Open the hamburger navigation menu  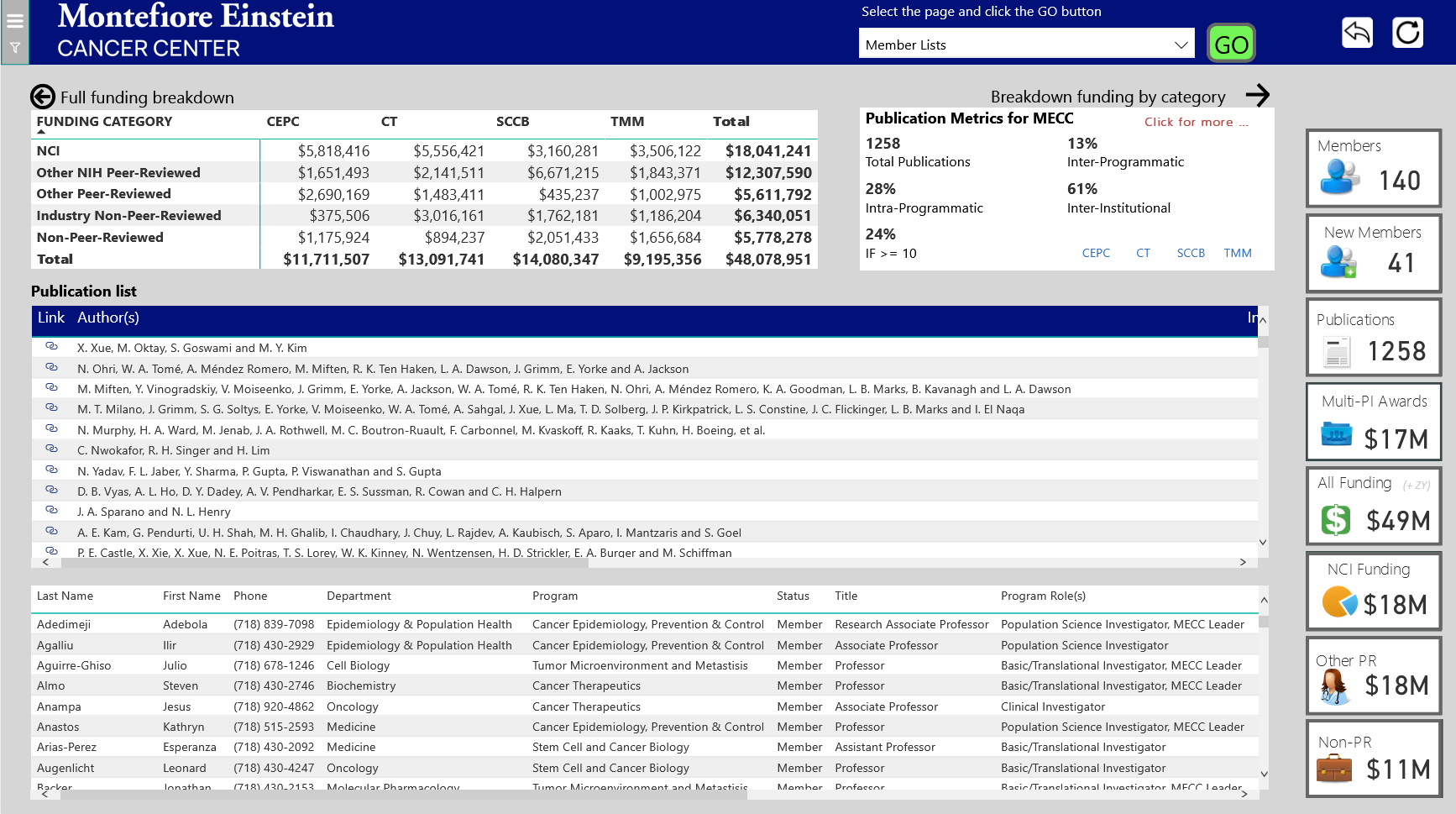pos(14,23)
